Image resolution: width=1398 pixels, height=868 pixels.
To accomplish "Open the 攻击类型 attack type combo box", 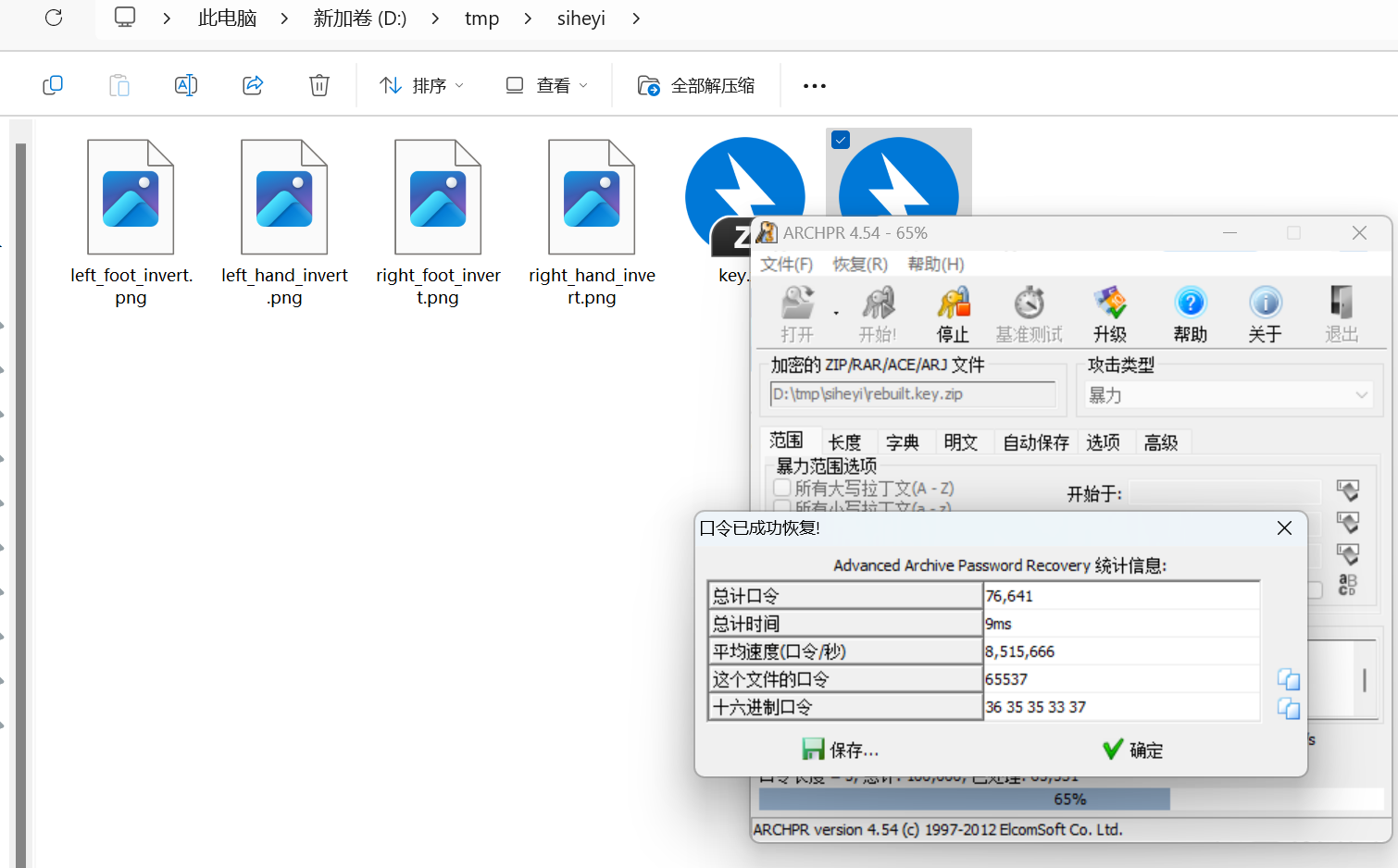I will [x=1229, y=395].
